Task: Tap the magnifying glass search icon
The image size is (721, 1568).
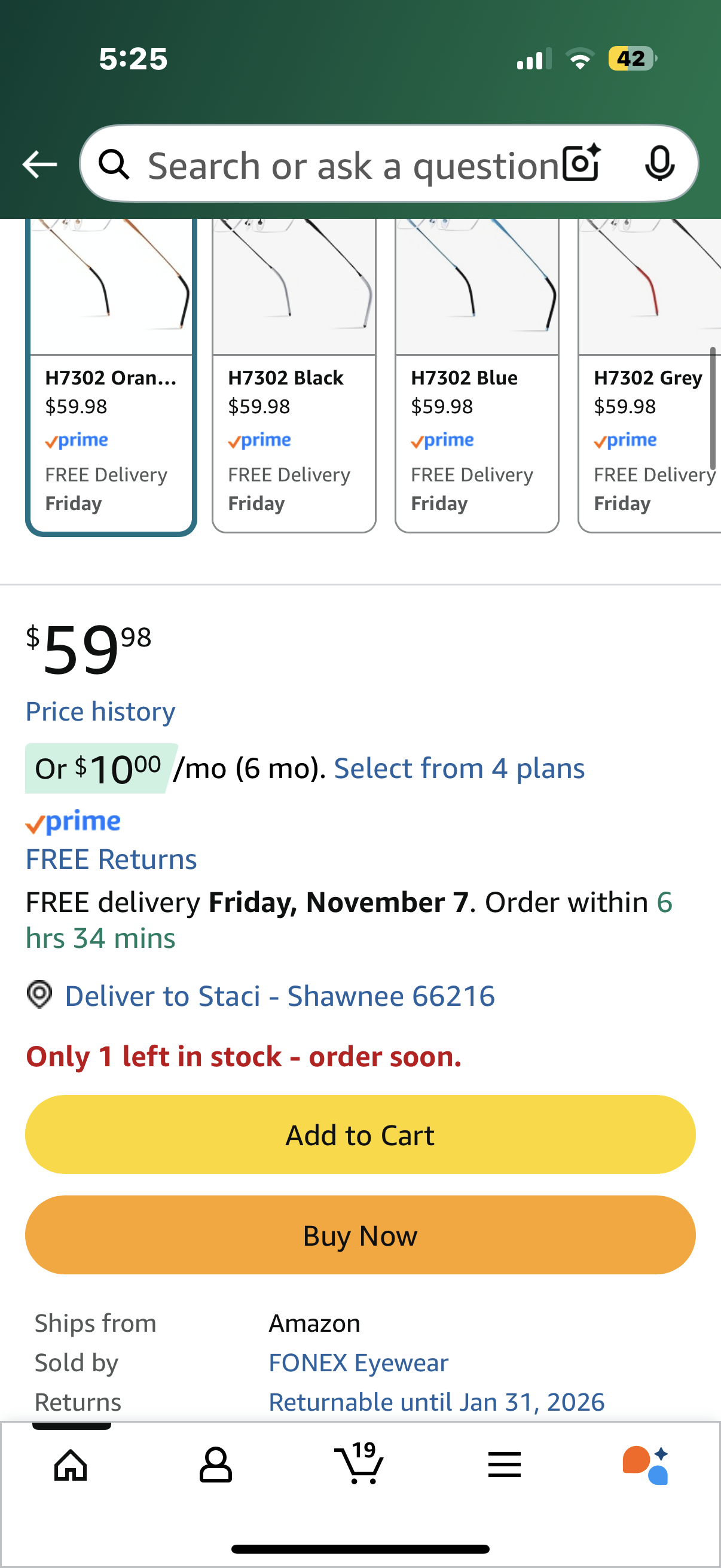Action: (114, 164)
